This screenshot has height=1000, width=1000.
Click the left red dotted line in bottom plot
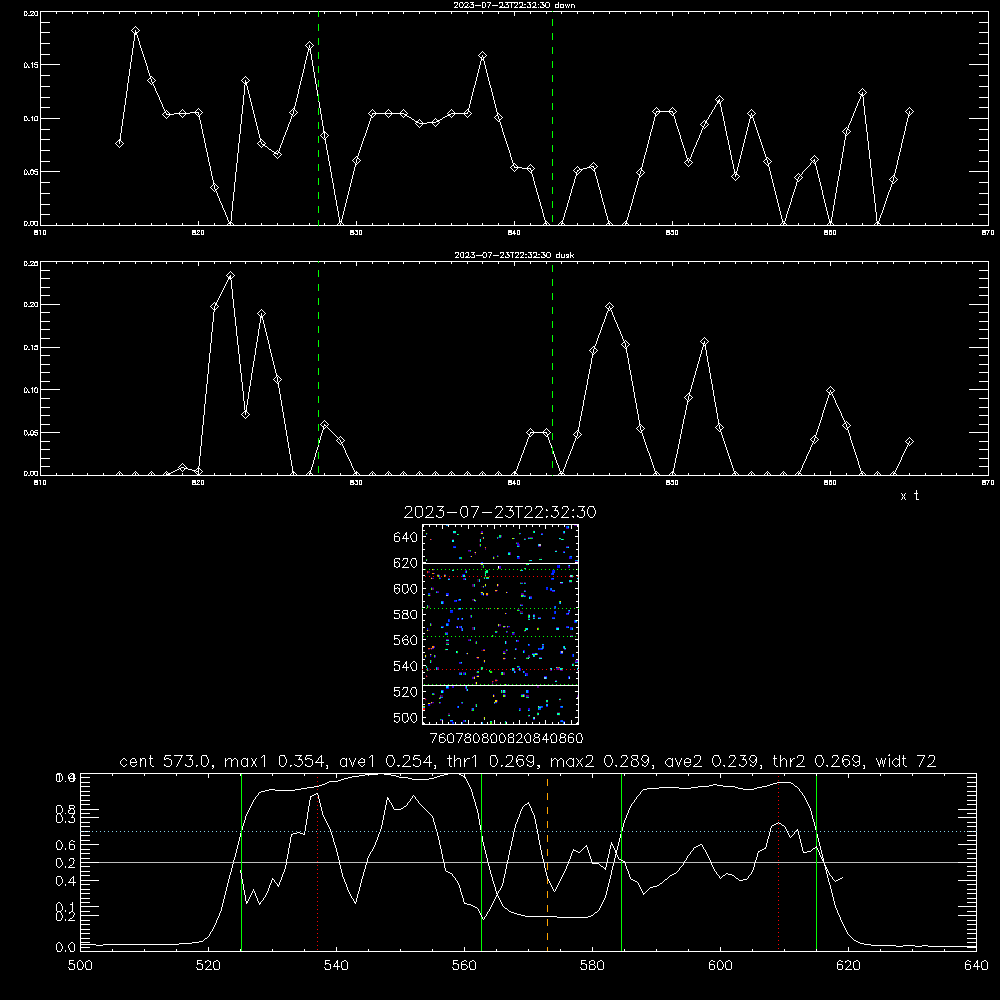(x=318, y=861)
